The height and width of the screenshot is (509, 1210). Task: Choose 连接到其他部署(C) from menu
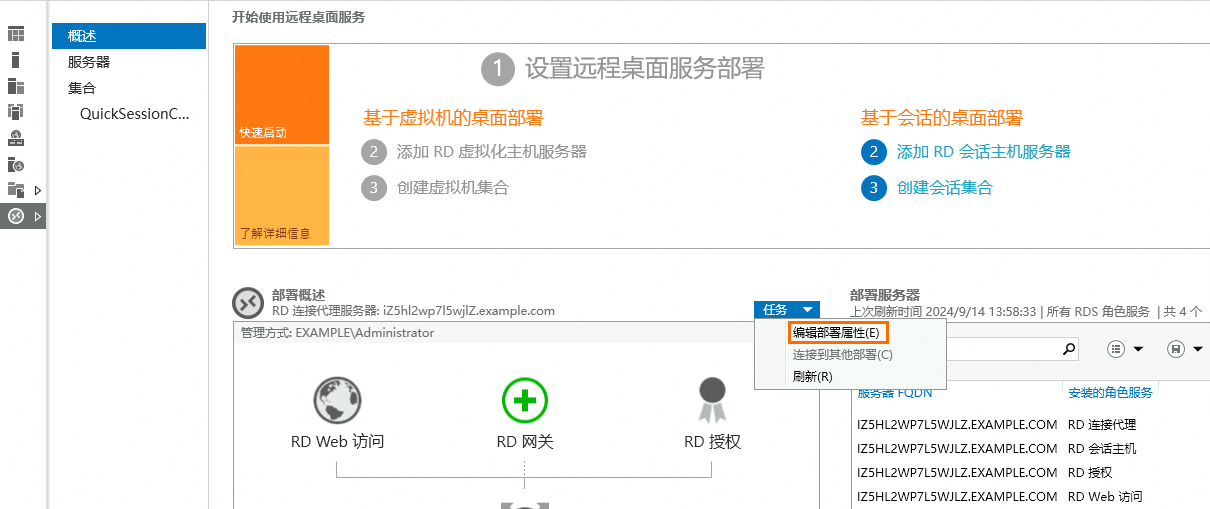pos(843,354)
